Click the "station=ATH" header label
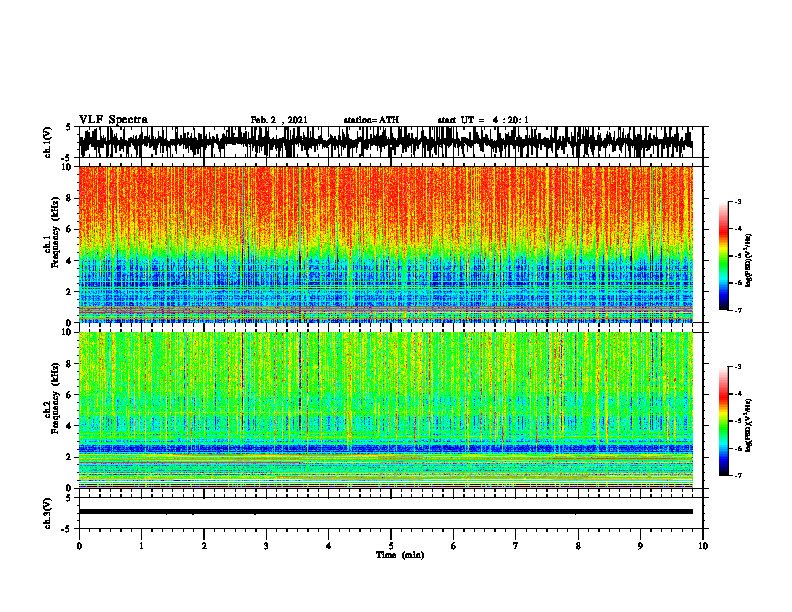The width and height of the screenshot is (792, 612). pos(371,120)
